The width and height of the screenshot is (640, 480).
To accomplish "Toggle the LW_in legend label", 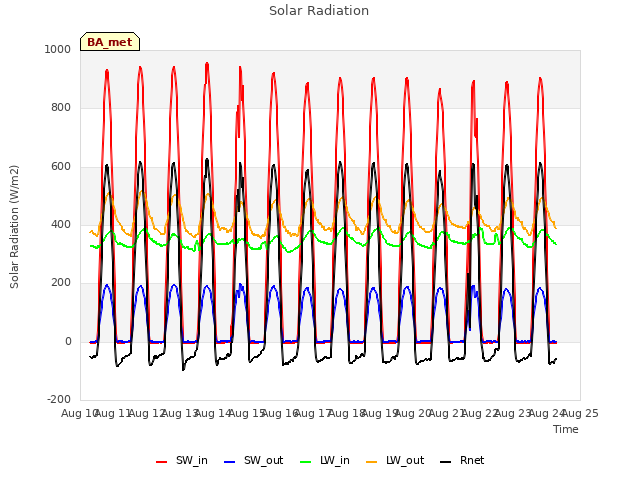I will 335,460.
